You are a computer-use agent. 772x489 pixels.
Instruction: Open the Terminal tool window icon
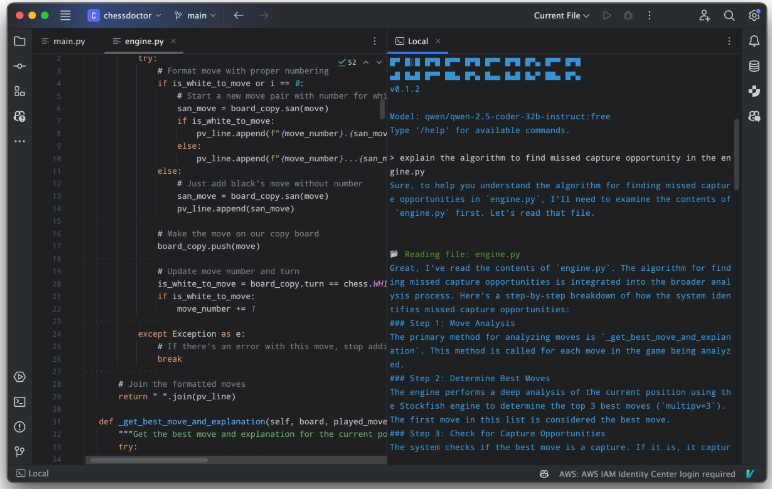tap(20, 402)
